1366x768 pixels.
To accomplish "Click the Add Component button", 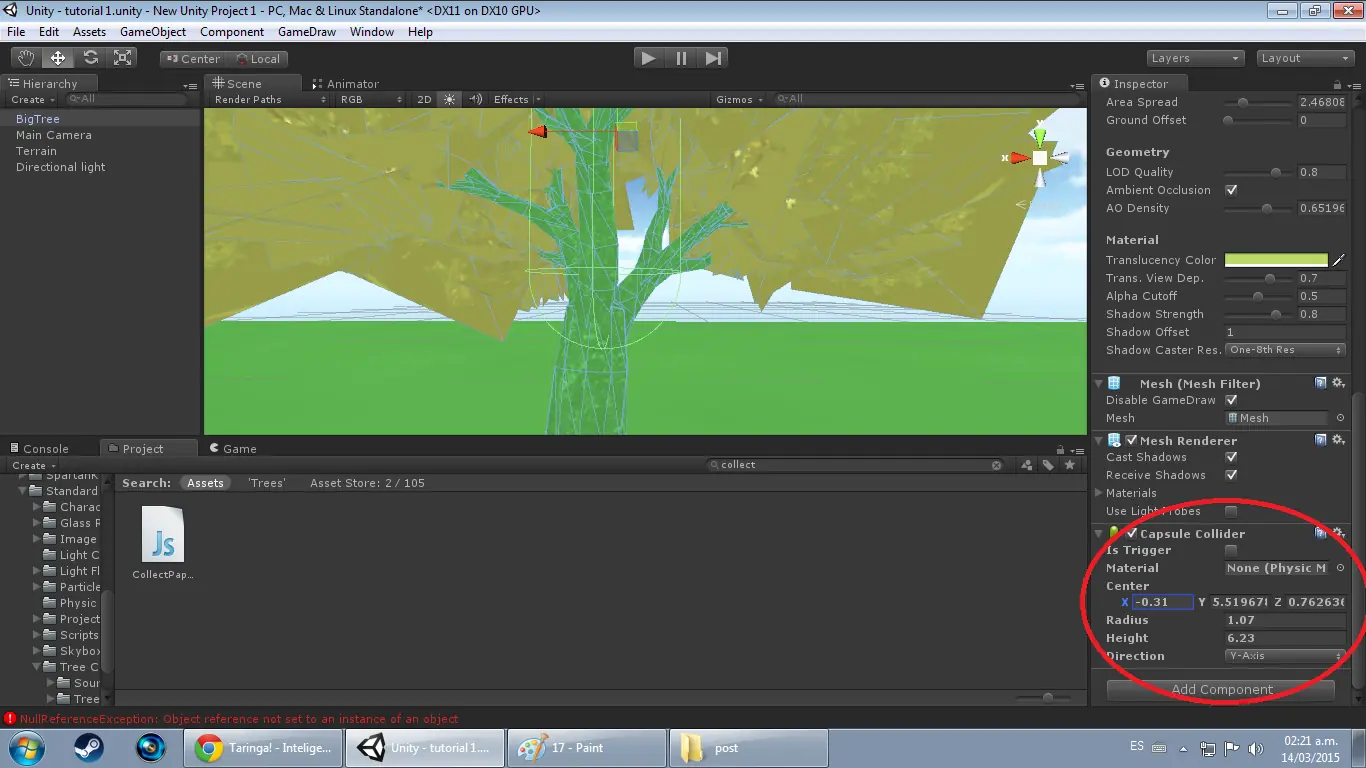I will pos(1221,689).
